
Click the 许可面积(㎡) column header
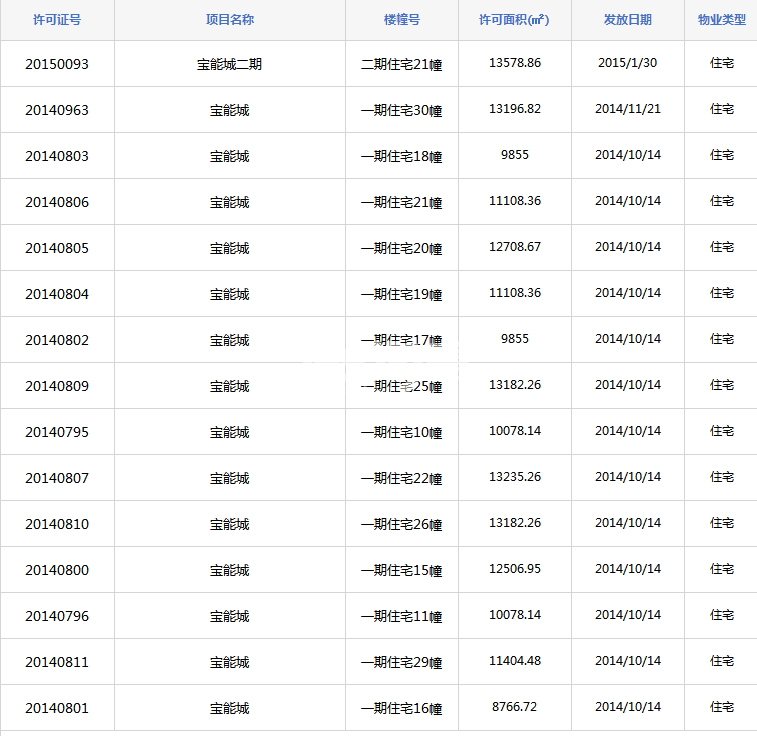514,20
